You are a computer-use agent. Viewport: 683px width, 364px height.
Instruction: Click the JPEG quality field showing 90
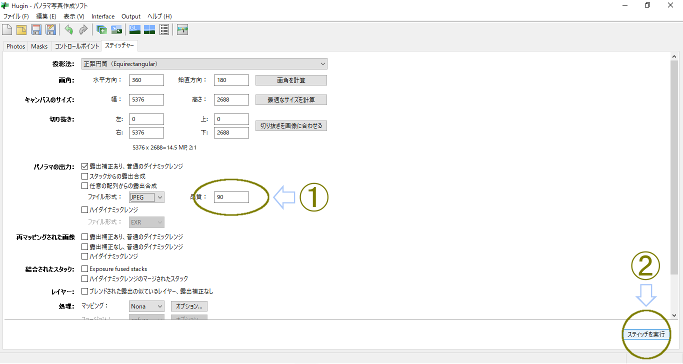tap(231, 197)
